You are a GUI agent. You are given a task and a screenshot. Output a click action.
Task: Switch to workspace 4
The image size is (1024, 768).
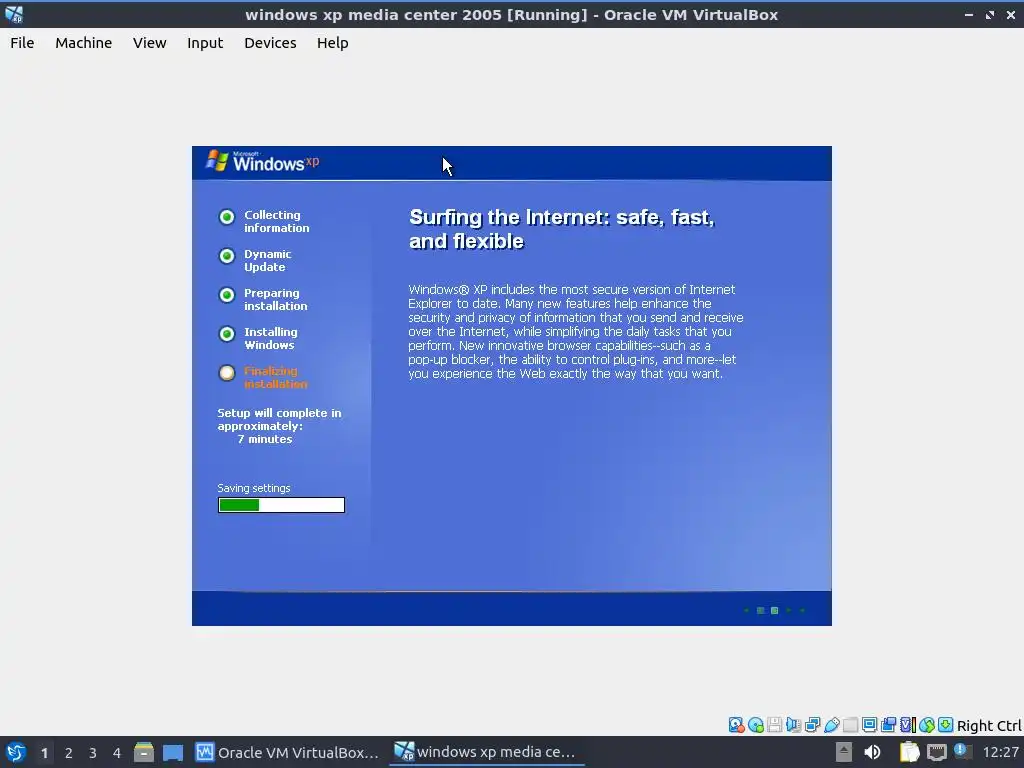pyautogui.click(x=117, y=753)
